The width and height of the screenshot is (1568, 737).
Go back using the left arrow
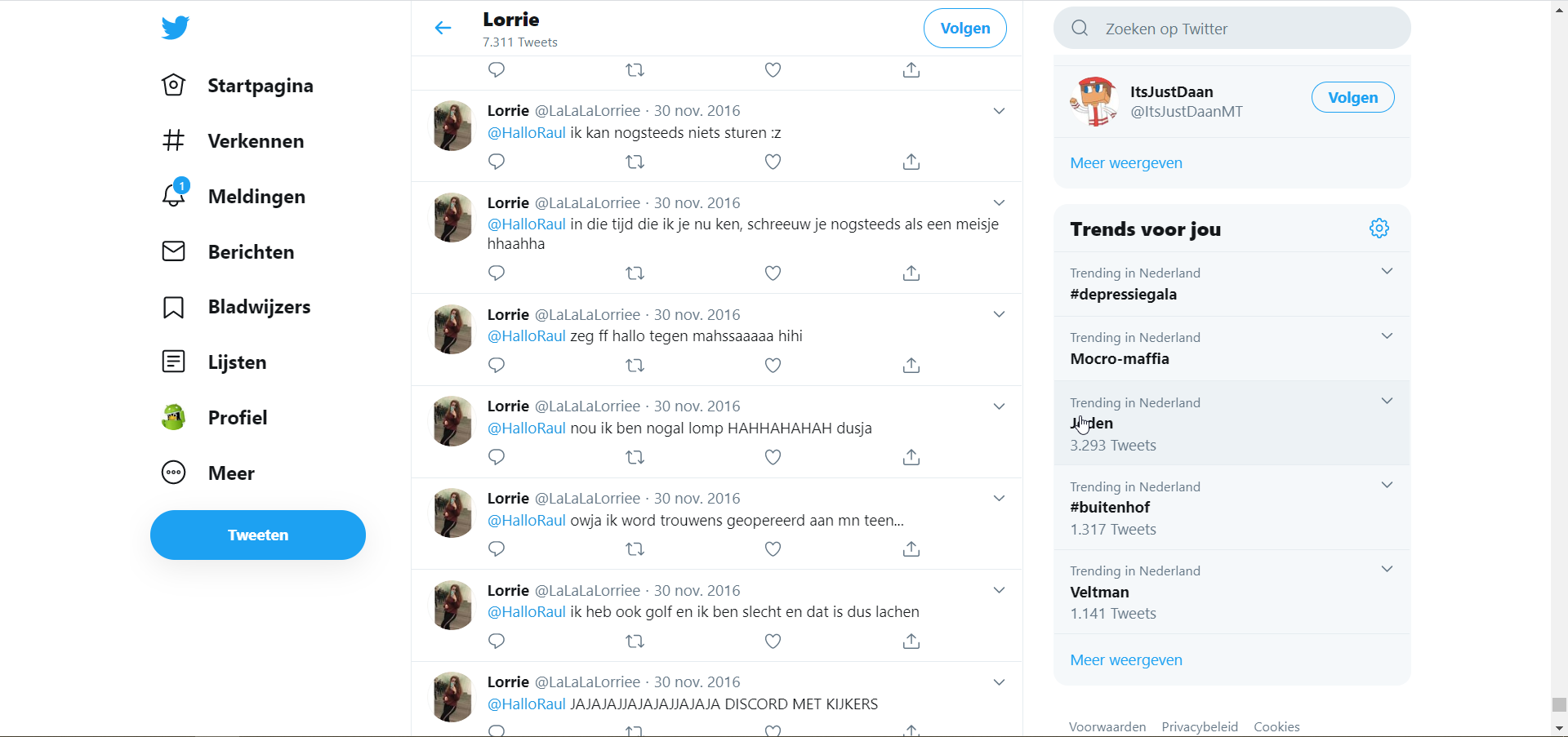coord(443,29)
